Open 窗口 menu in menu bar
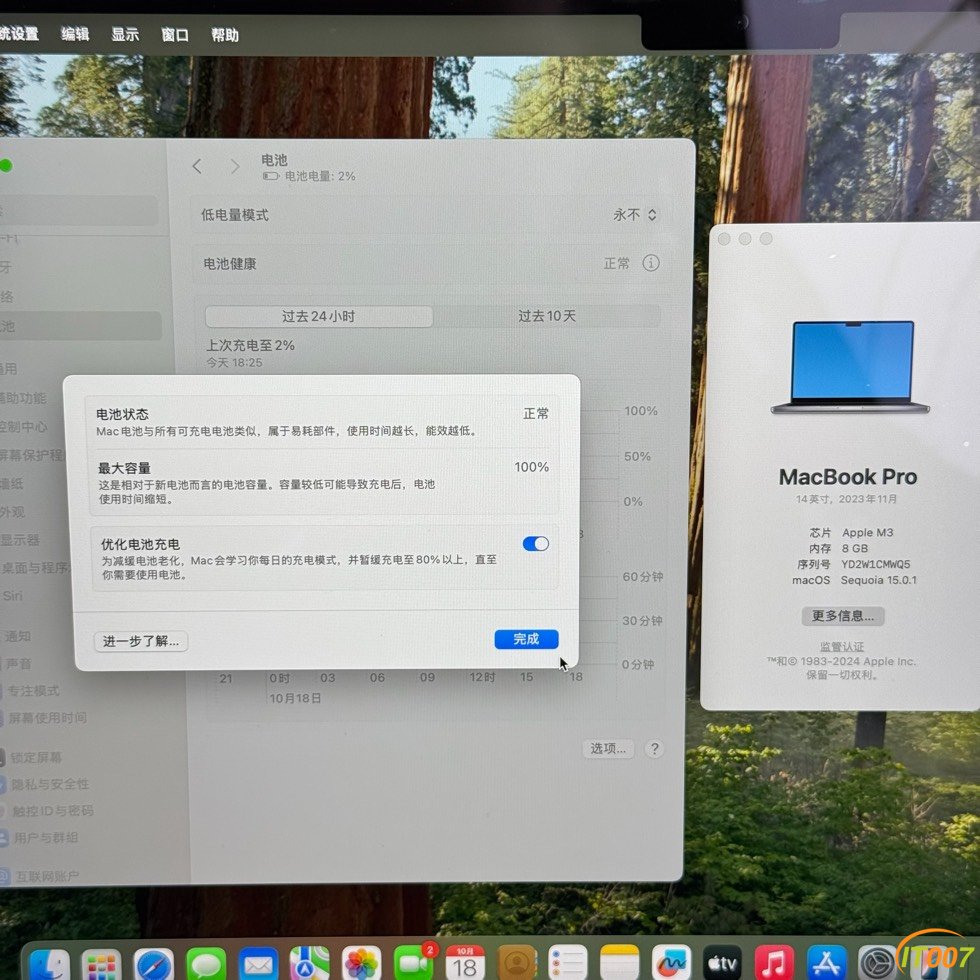 click(175, 35)
